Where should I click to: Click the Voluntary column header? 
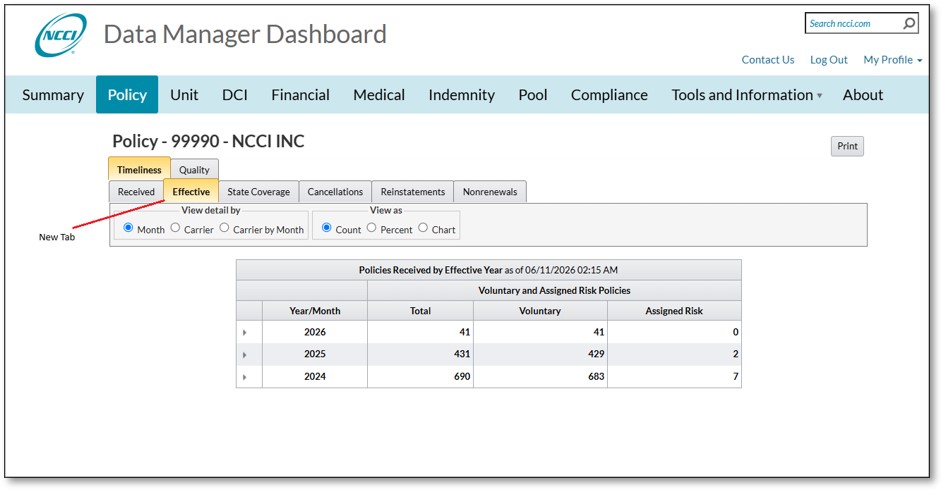pyautogui.click(x=539, y=310)
